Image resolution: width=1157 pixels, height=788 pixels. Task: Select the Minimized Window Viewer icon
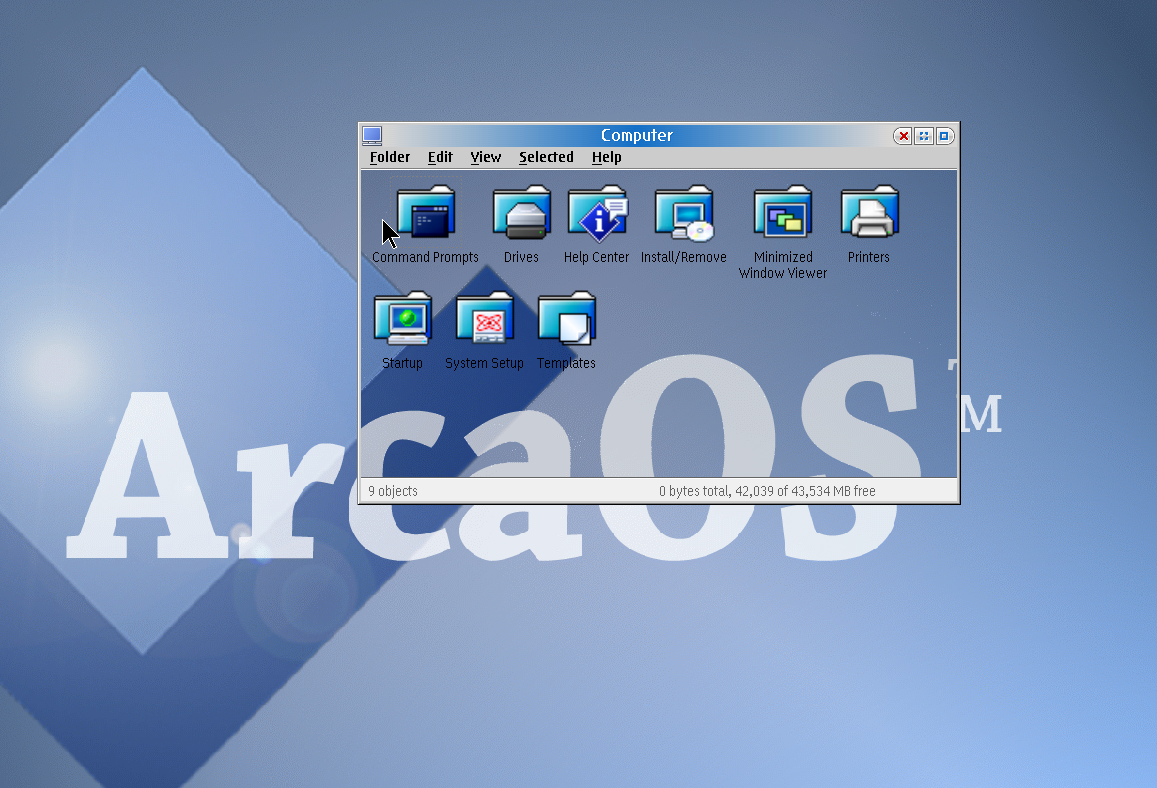coord(783,212)
